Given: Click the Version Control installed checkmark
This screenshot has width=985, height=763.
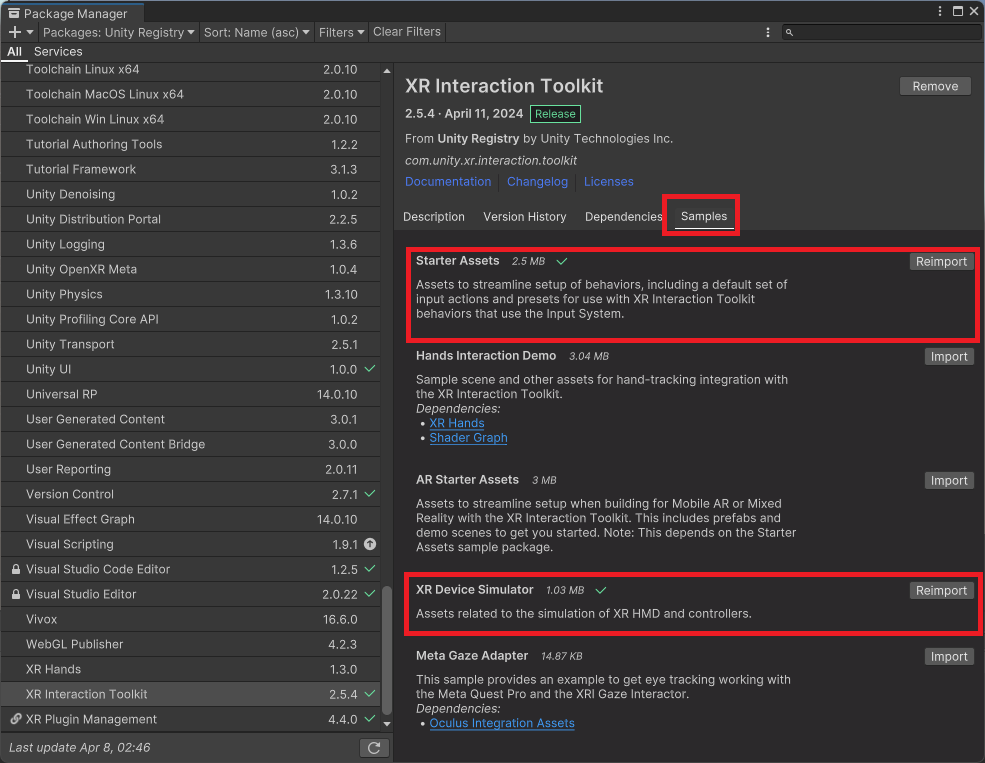Looking at the screenshot, I should pyautogui.click(x=370, y=494).
